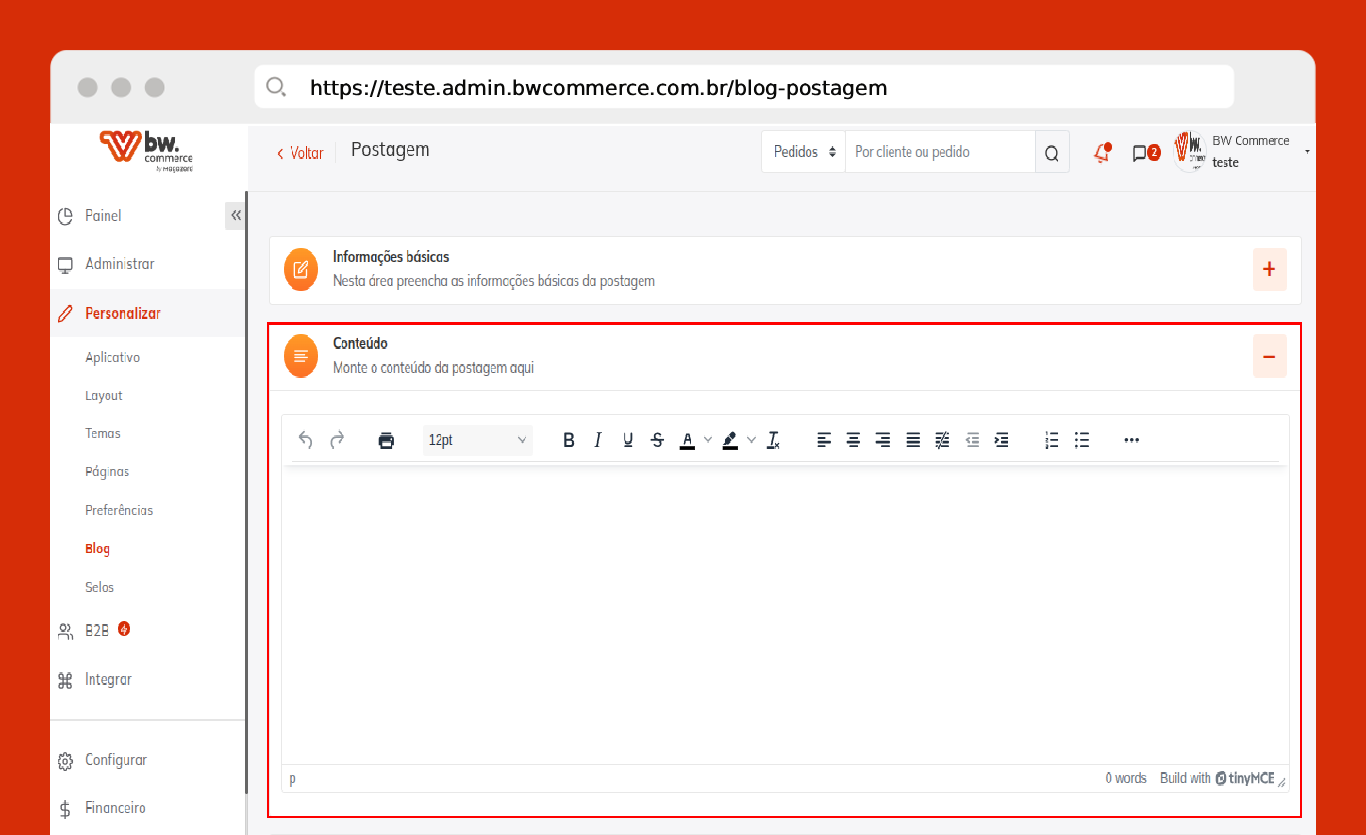Apply strikethrough formatting

click(657, 440)
